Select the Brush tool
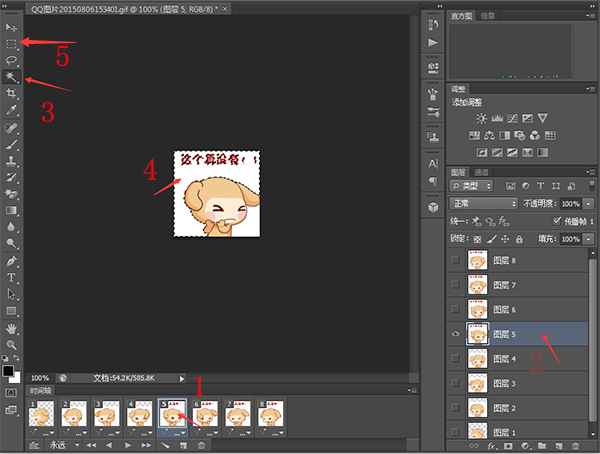 point(11,144)
